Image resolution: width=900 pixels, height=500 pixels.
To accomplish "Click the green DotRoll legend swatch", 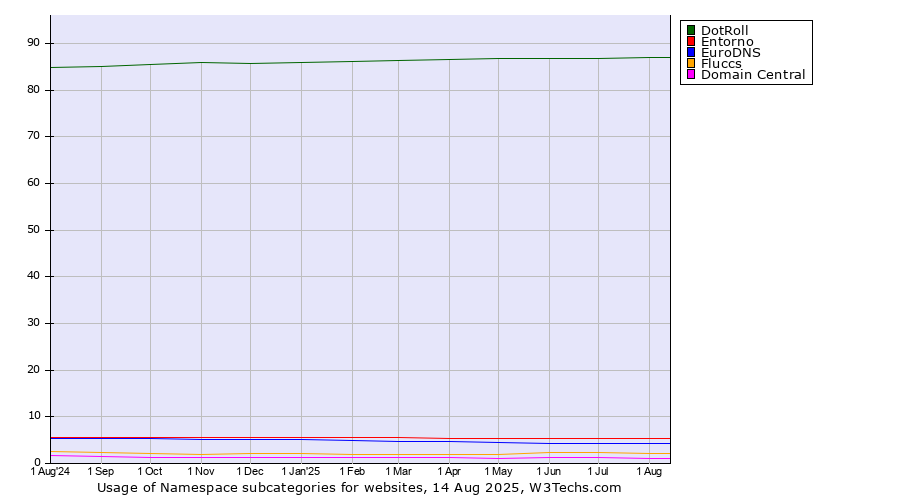I will pos(691,30).
